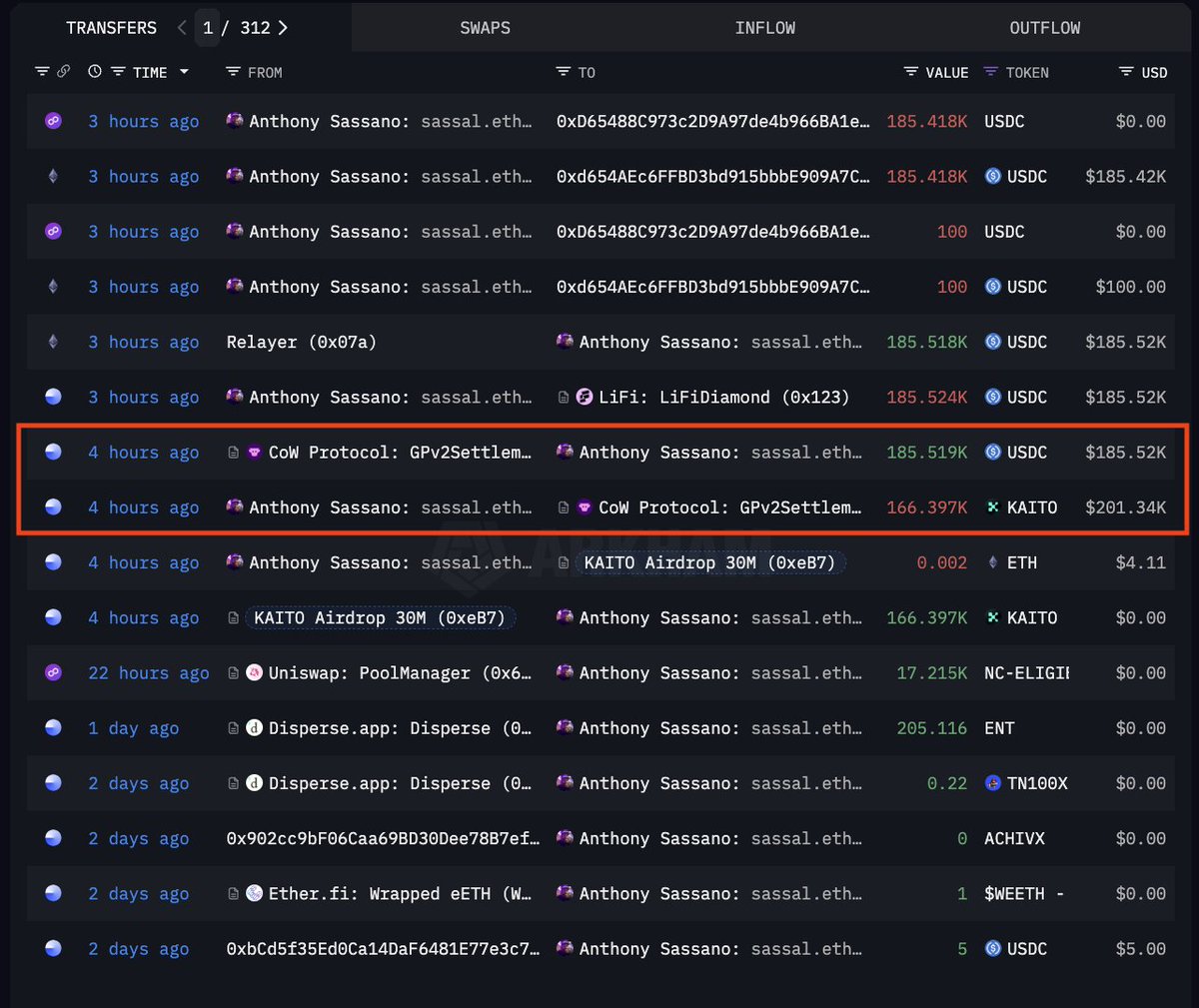The height and width of the screenshot is (1008, 1199).
Task: Click USDC token icon in $185.42K row
Action: pos(992,176)
